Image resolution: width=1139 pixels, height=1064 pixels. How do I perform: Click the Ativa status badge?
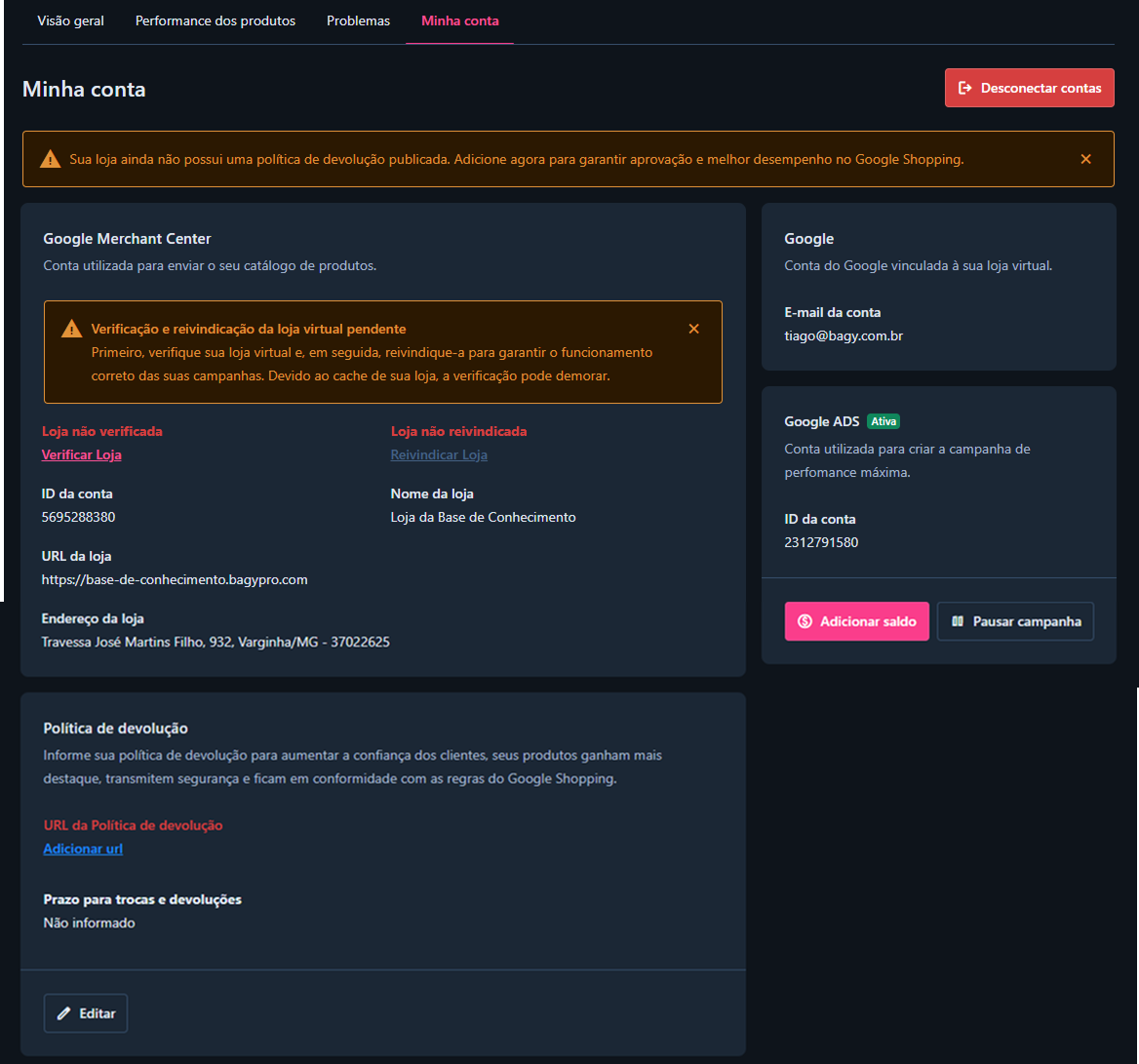pyautogui.click(x=884, y=421)
